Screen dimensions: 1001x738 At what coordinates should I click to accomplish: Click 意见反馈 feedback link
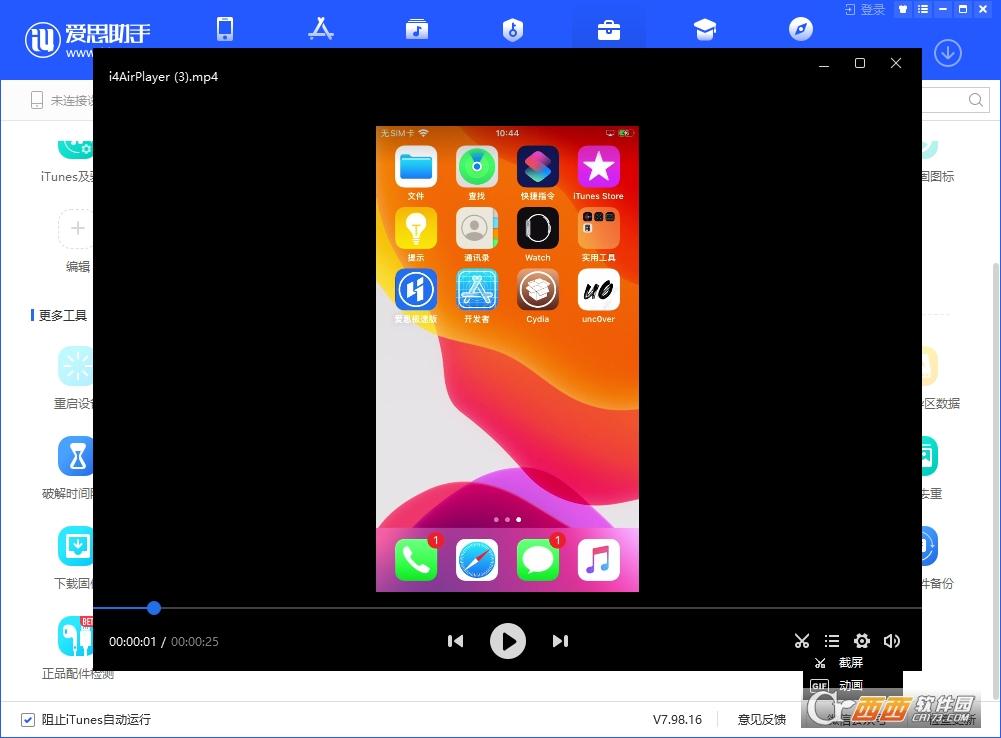pyautogui.click(x=762, y=719)
